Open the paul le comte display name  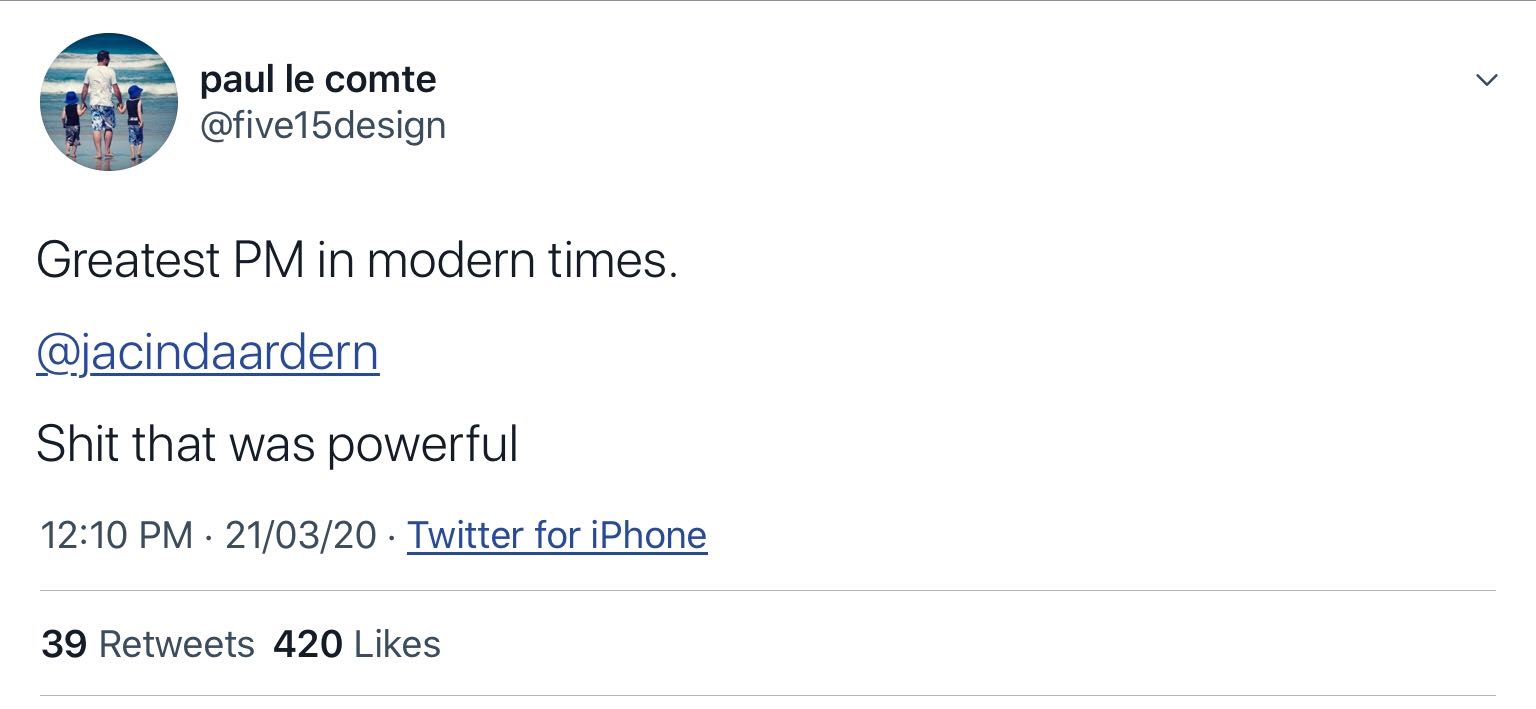pyautogui.click(x=318, y=79)
